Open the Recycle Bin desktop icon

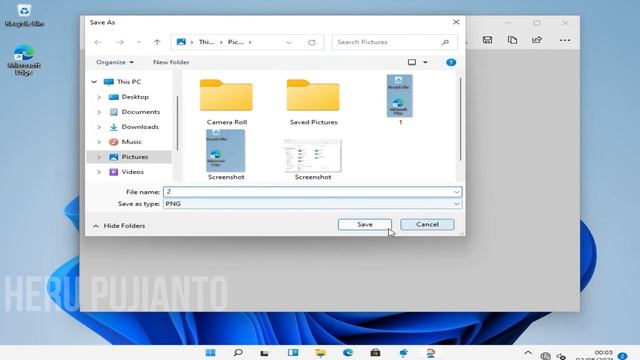pyautogui.click(x=24, y=15)
